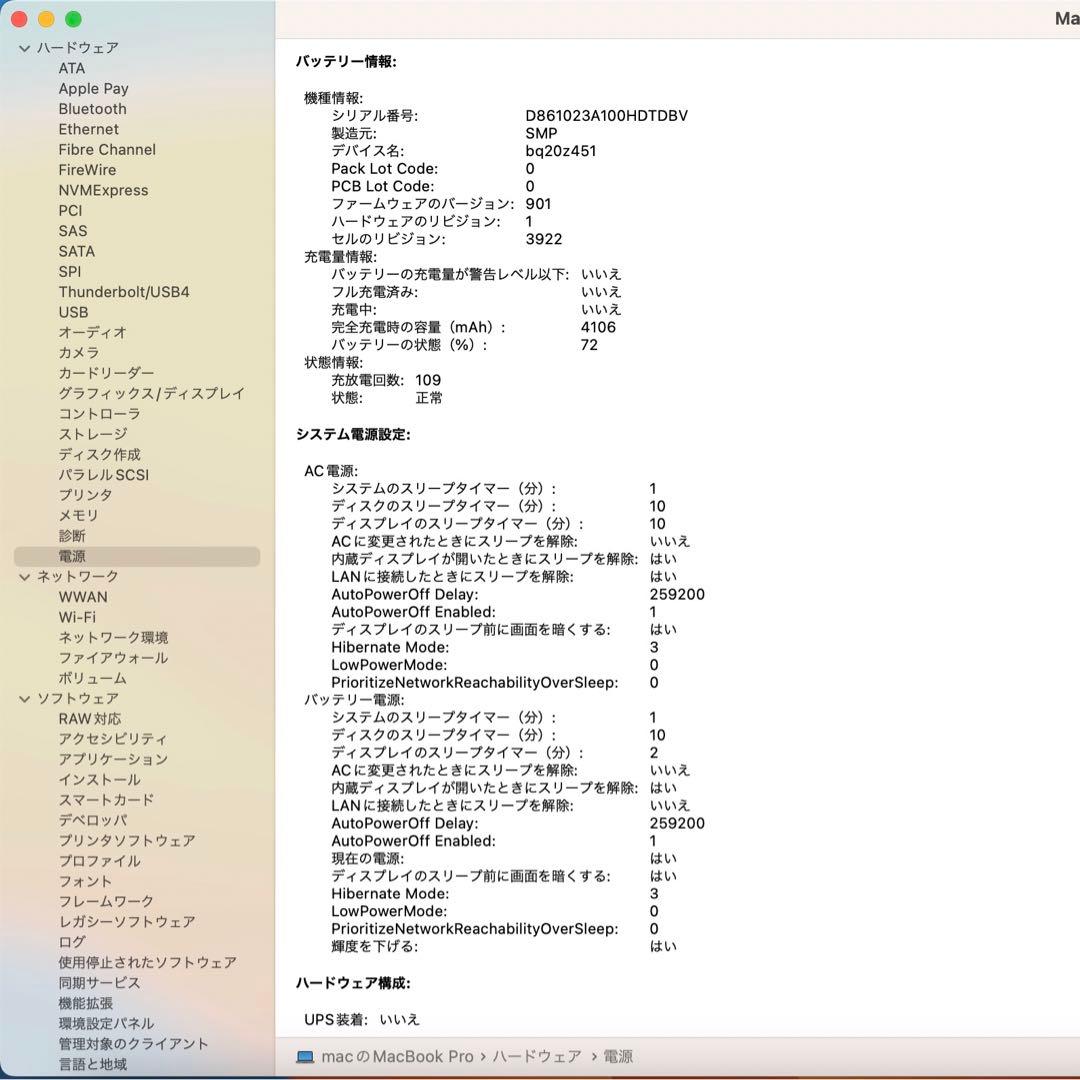Select Wi-Fi under ネットワーク

click(82, 617)
